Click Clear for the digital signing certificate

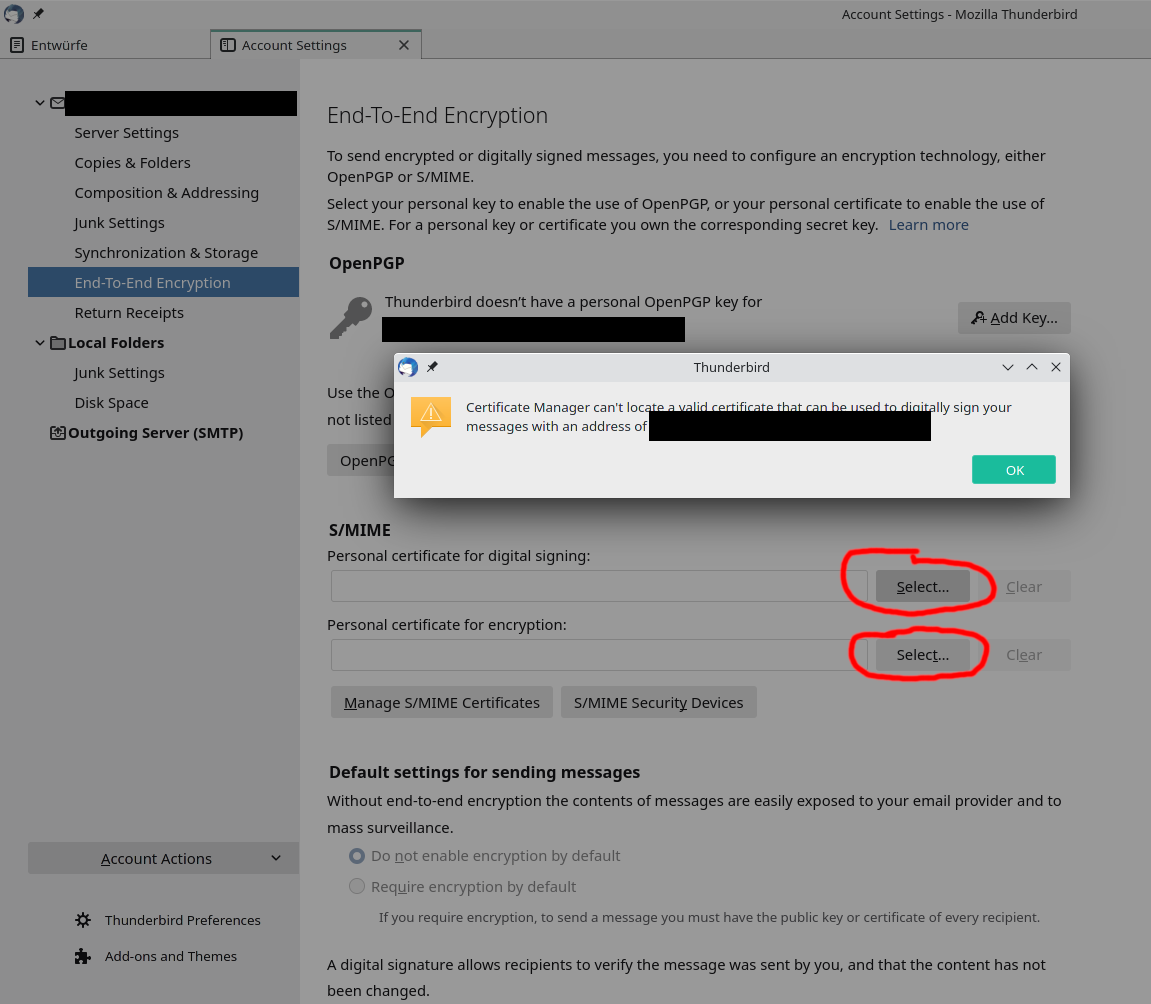1023,586
